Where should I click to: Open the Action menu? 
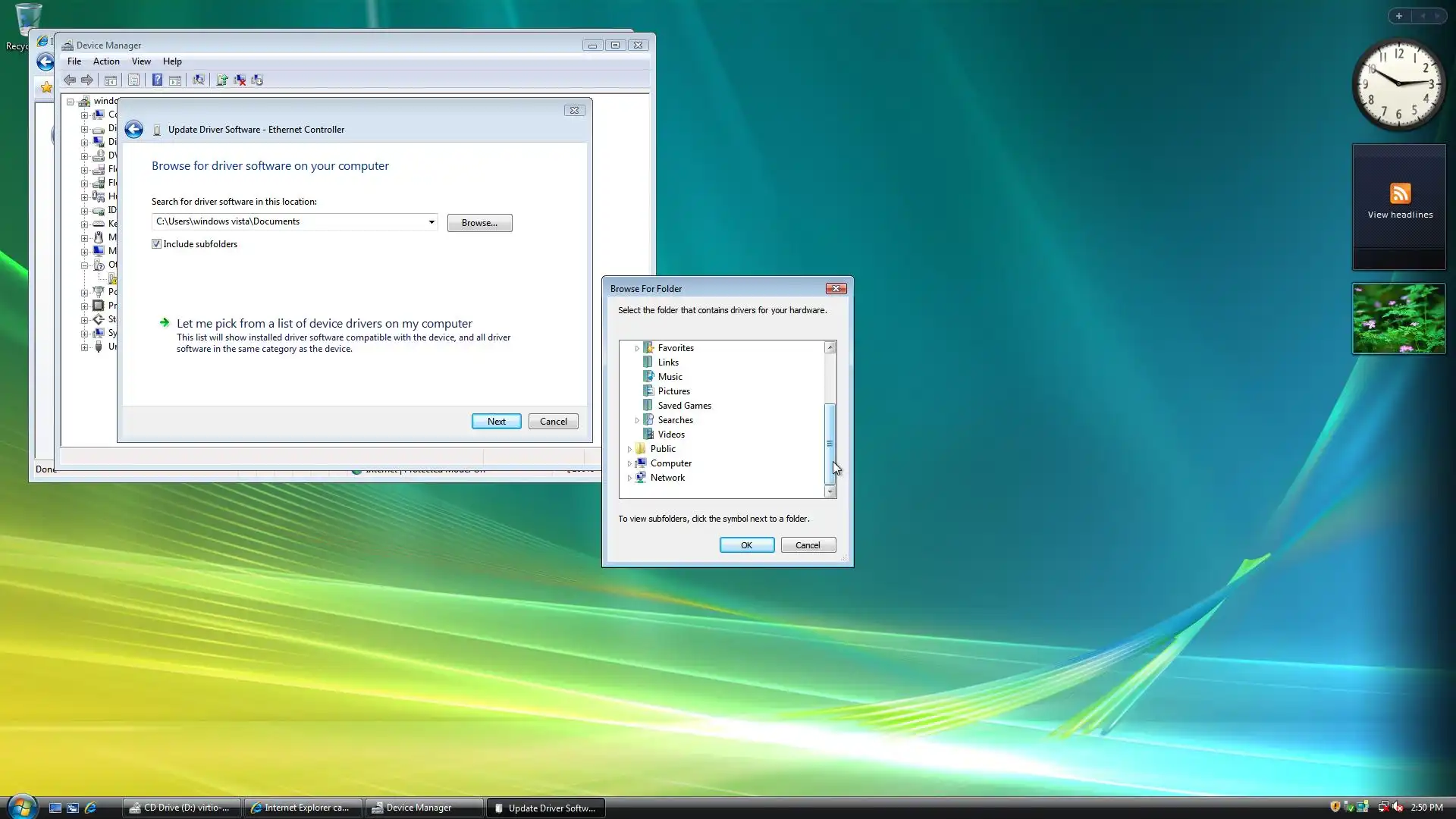click(106, 61)
